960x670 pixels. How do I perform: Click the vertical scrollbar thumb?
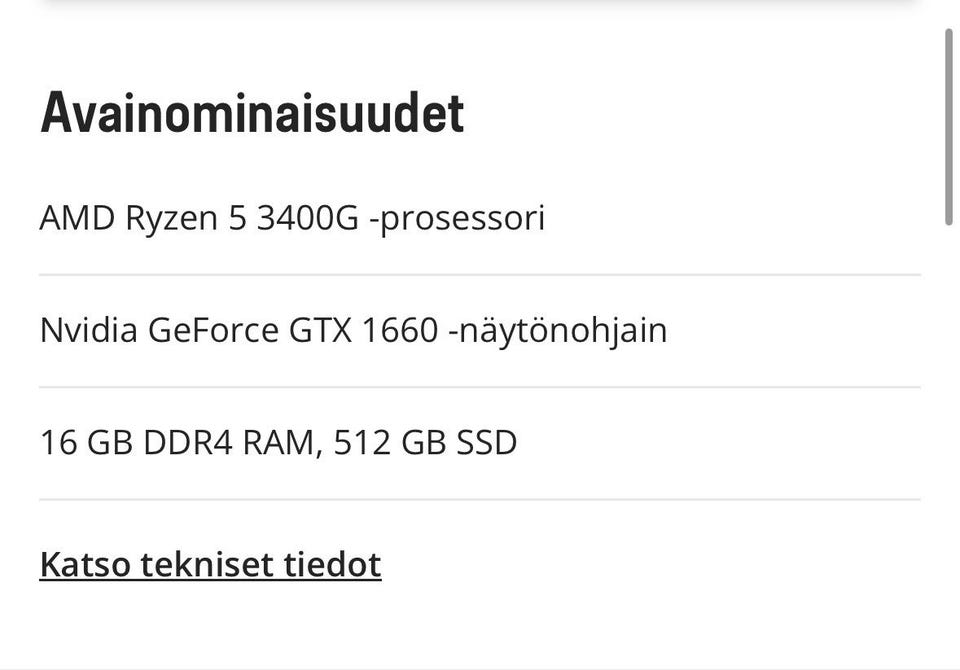click(949, 125)
